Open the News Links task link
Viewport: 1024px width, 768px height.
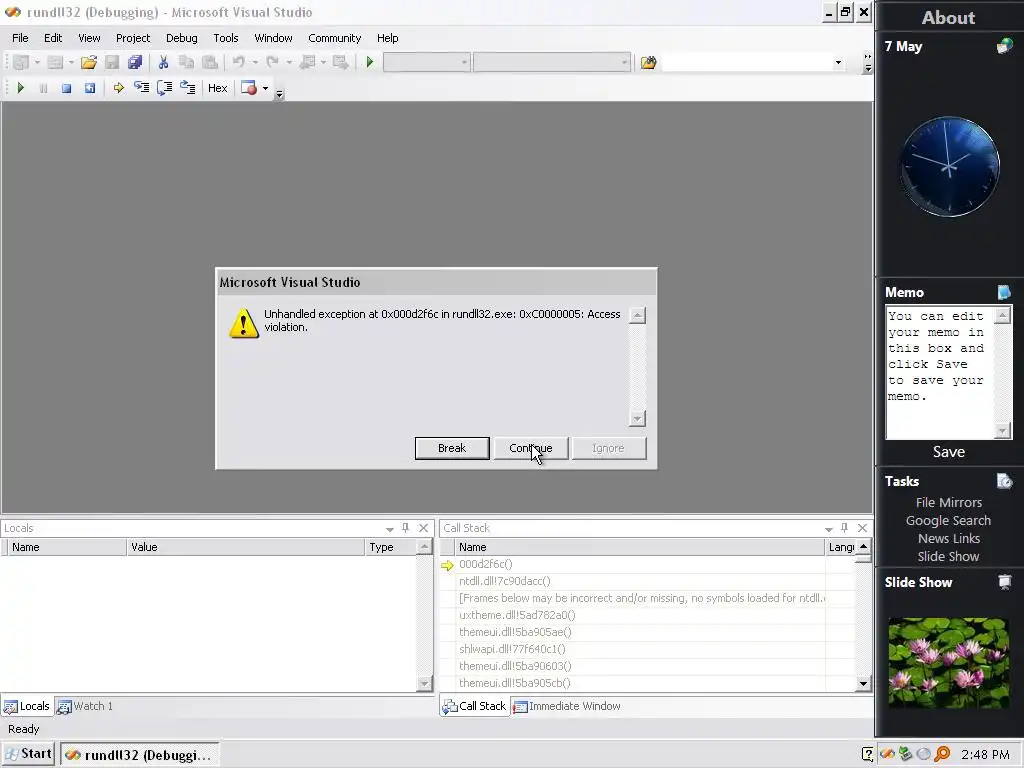[948, 538]
